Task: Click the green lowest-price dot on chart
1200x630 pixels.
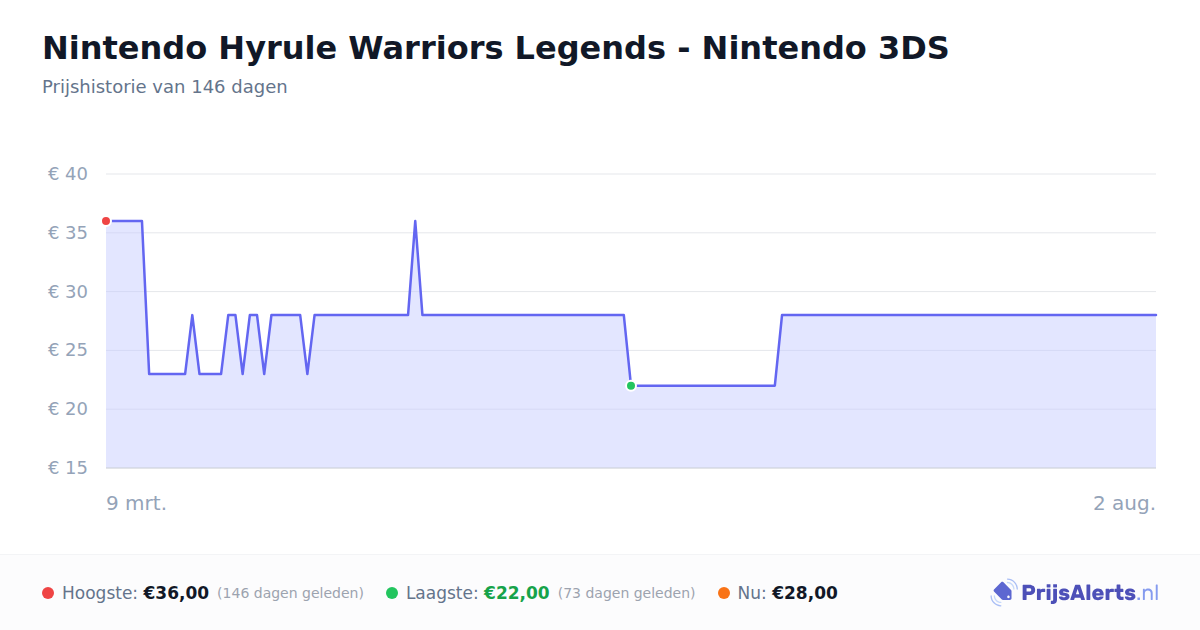Action: point(631,386)
